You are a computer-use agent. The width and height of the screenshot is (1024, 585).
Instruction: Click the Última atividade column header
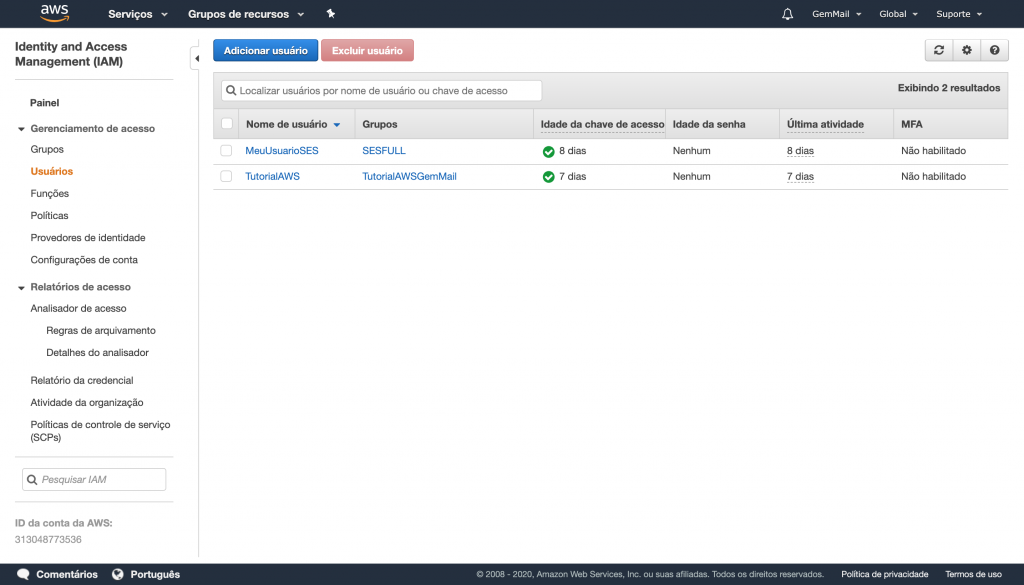pyautogui.click(x=825, y=124)
